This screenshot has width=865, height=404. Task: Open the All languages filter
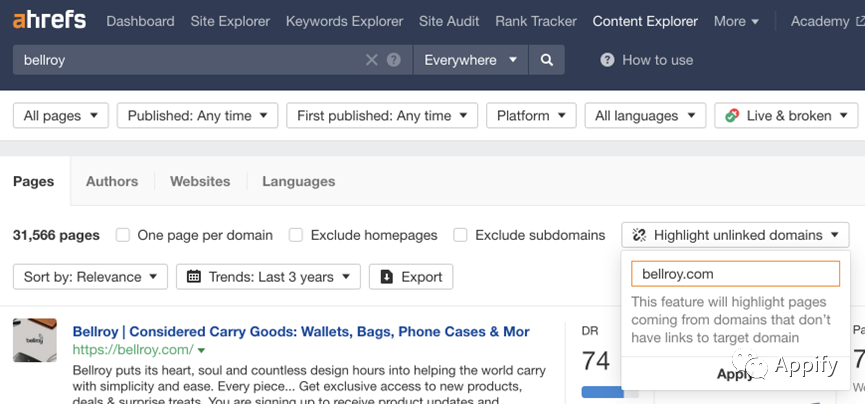tap(645, 115)
